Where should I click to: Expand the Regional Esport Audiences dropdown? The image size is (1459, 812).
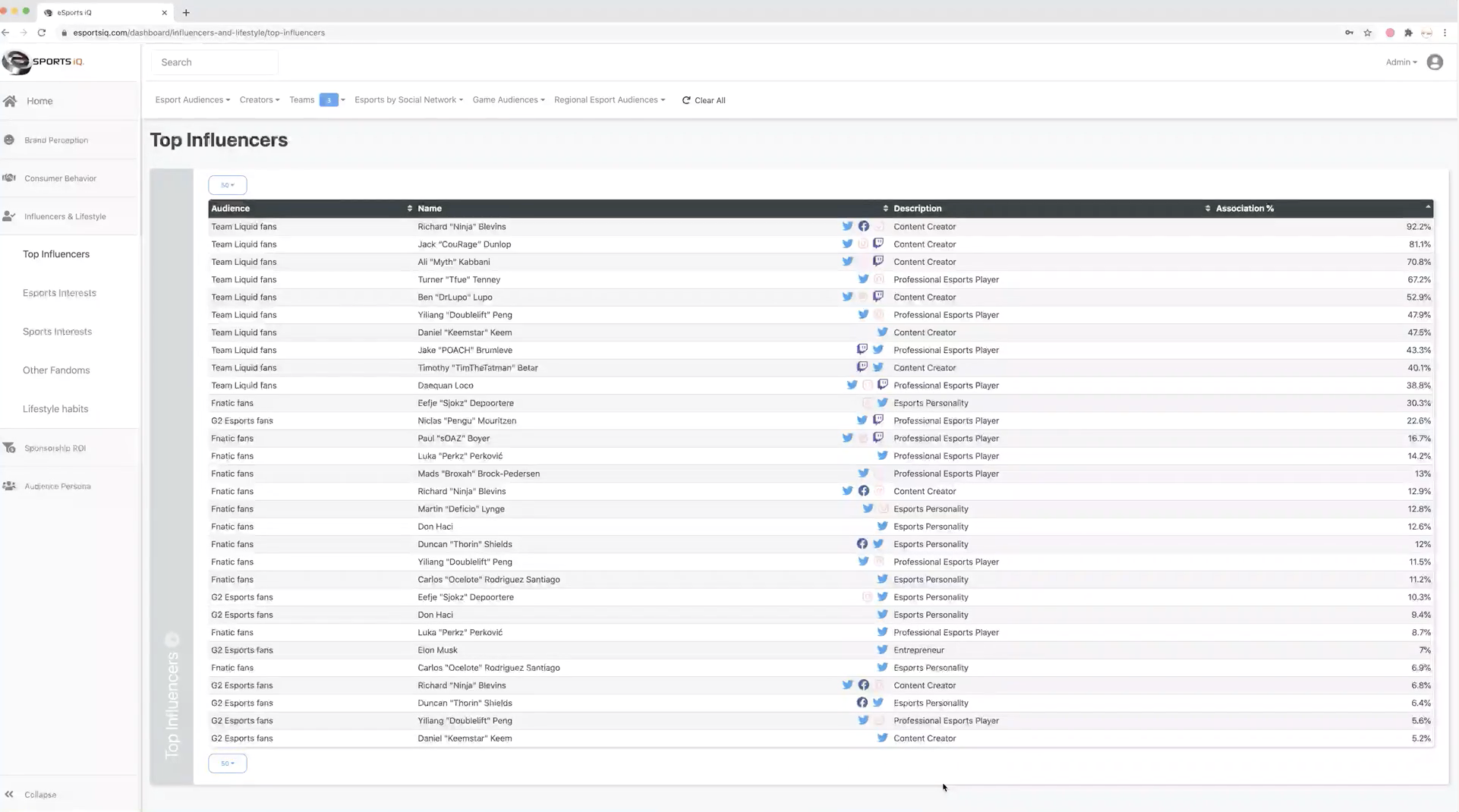coord(610,100)
